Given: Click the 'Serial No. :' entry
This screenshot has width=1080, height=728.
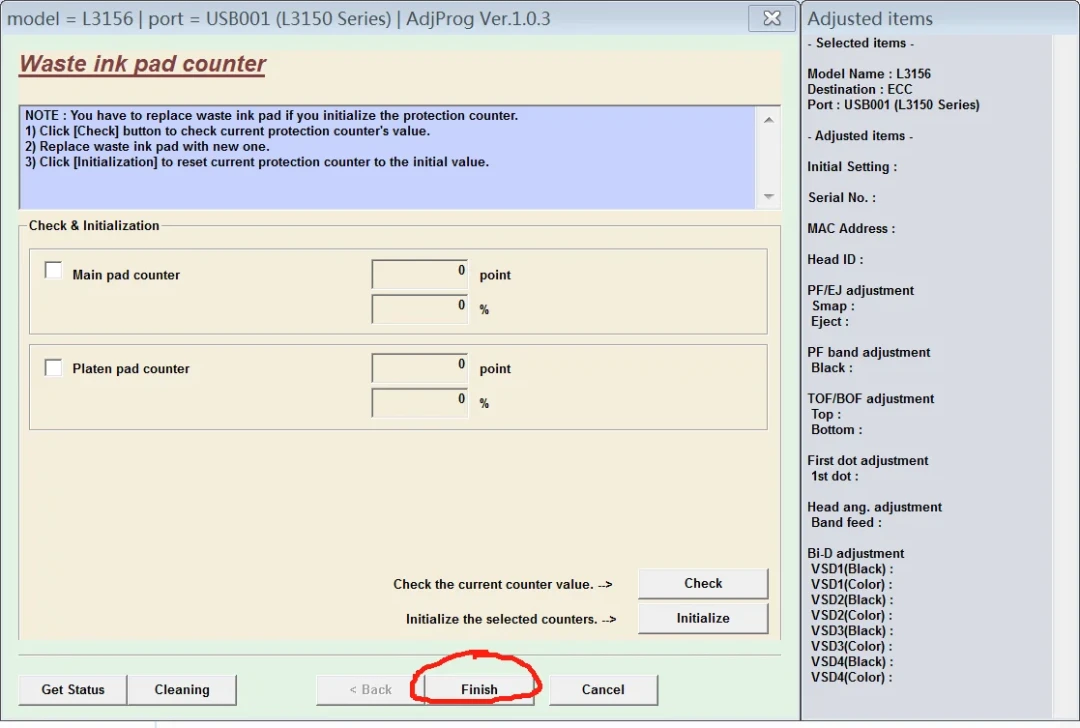Looking at the screenshot, I should click(x=842, y=198).
